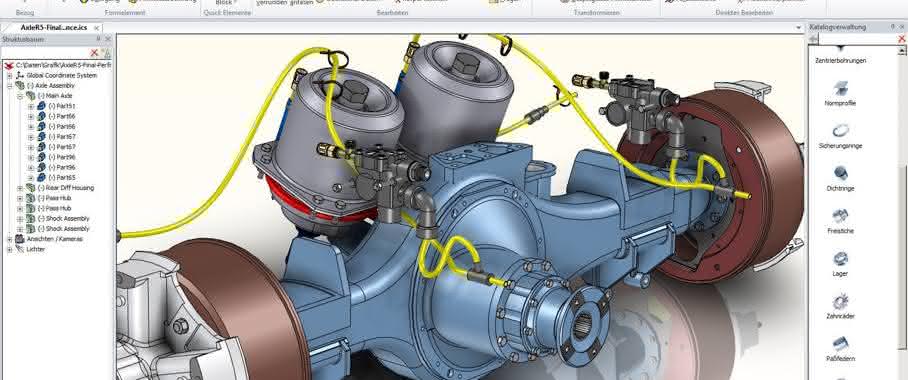The height and width of the screenshot is (380, 908).
Task: Click the Strukturbaum search field
Action: click(x=45, y=53)
